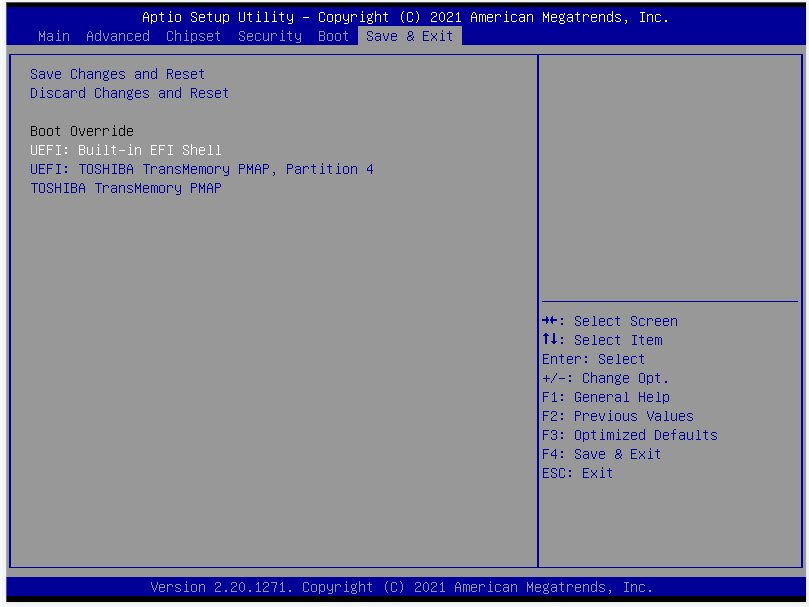This screenshot has width=809, height=607.
Task: Click the +/-: Change Opt. hint
Action: coord(605,378)
